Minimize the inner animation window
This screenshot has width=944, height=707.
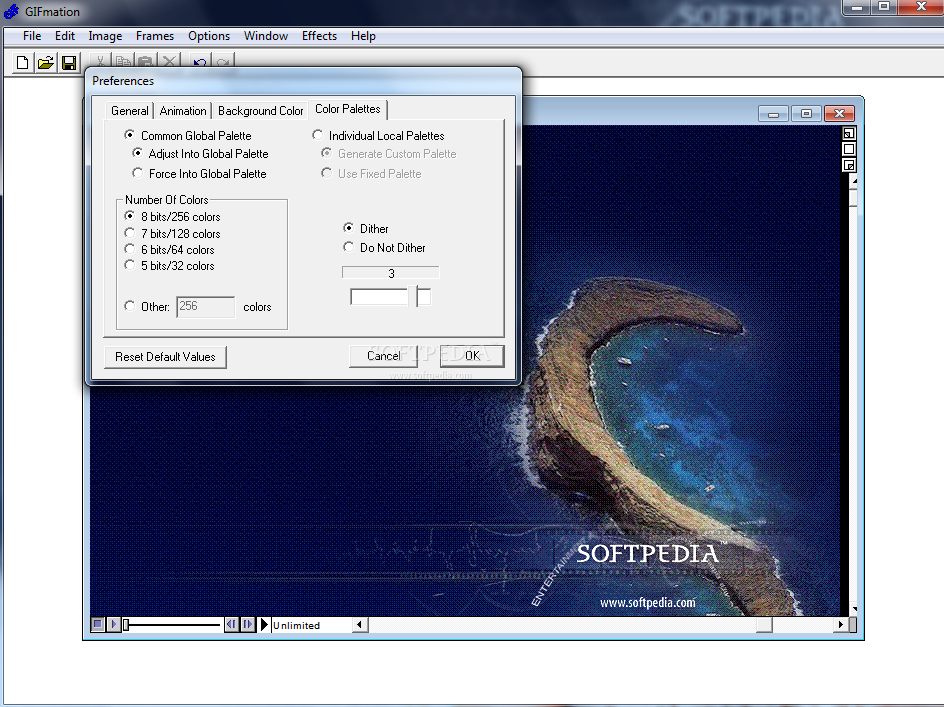[x=774, y=113]
